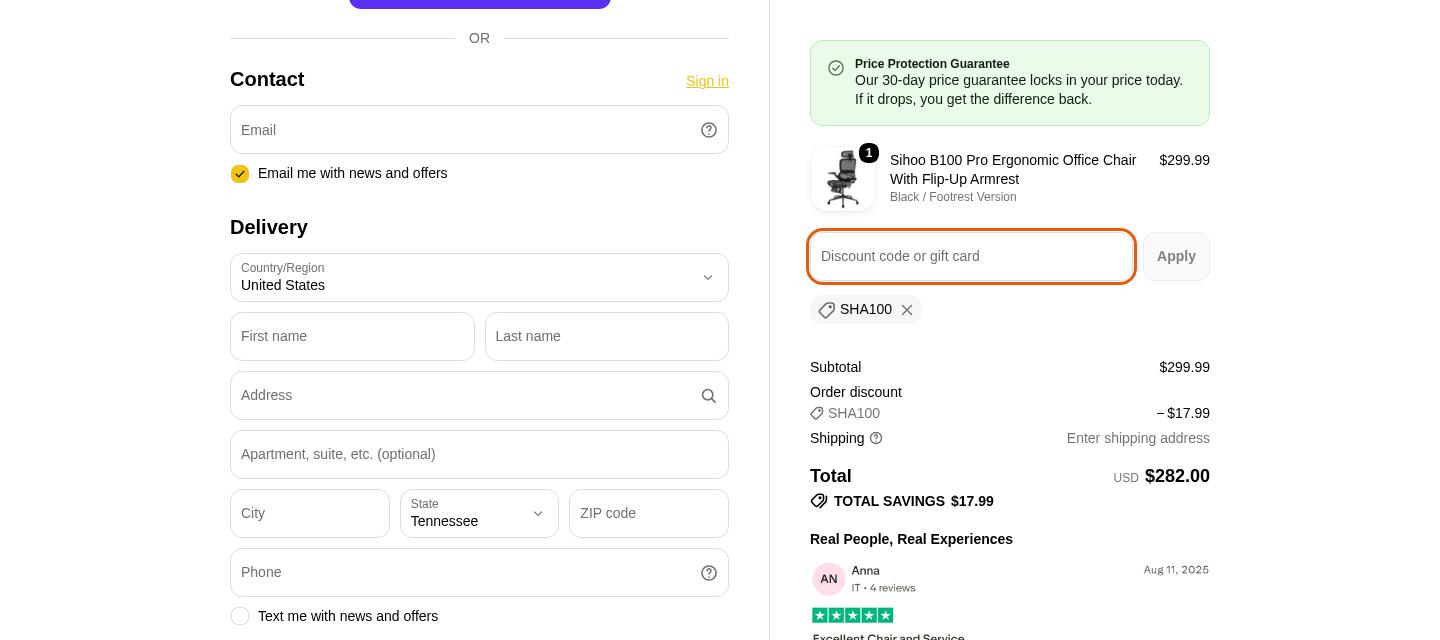1440x640 pixels.
Task: Click the five-star rating on Anna's review
Action: (x=853, y=615)
